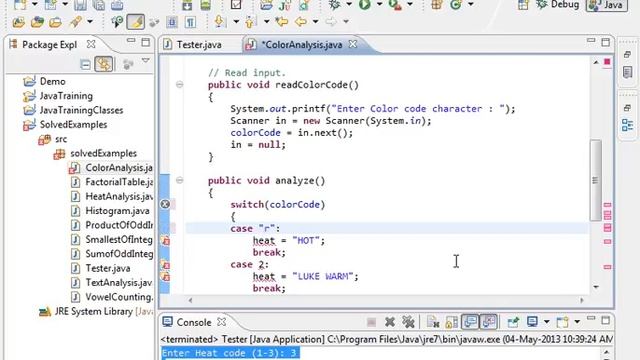Image resolution: width=640 pixels, height=360 pixels.
Task: Toggle Mark Occurrences highlighter button
Action: coord(136,22)
